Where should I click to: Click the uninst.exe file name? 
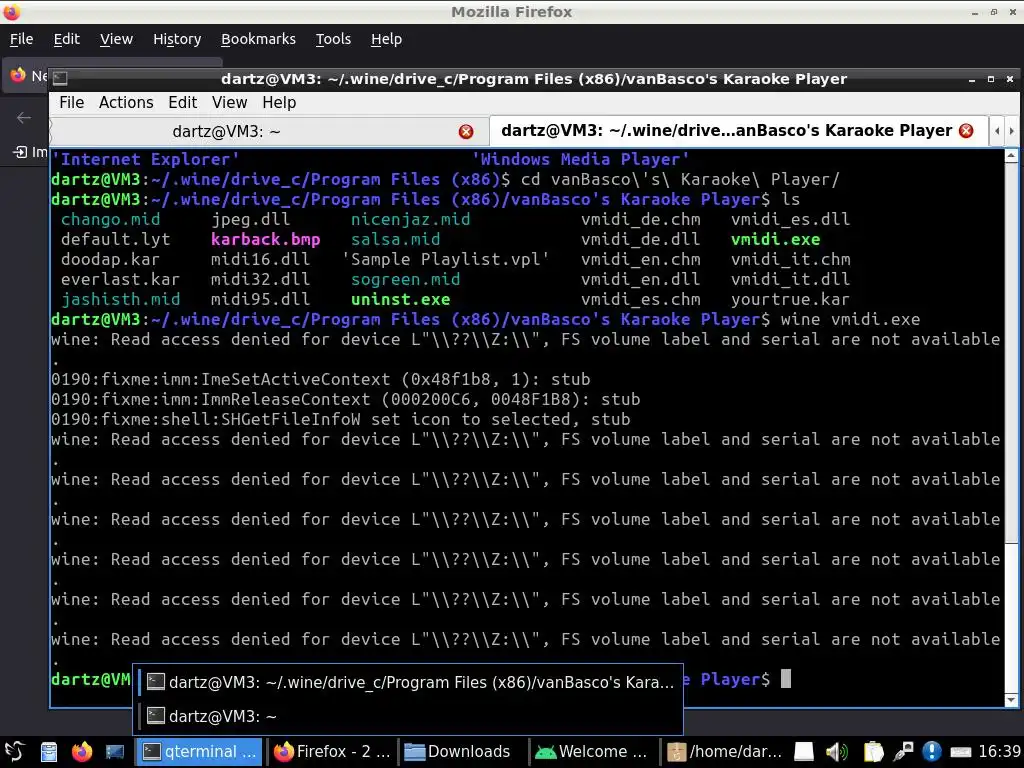[400, 300]
